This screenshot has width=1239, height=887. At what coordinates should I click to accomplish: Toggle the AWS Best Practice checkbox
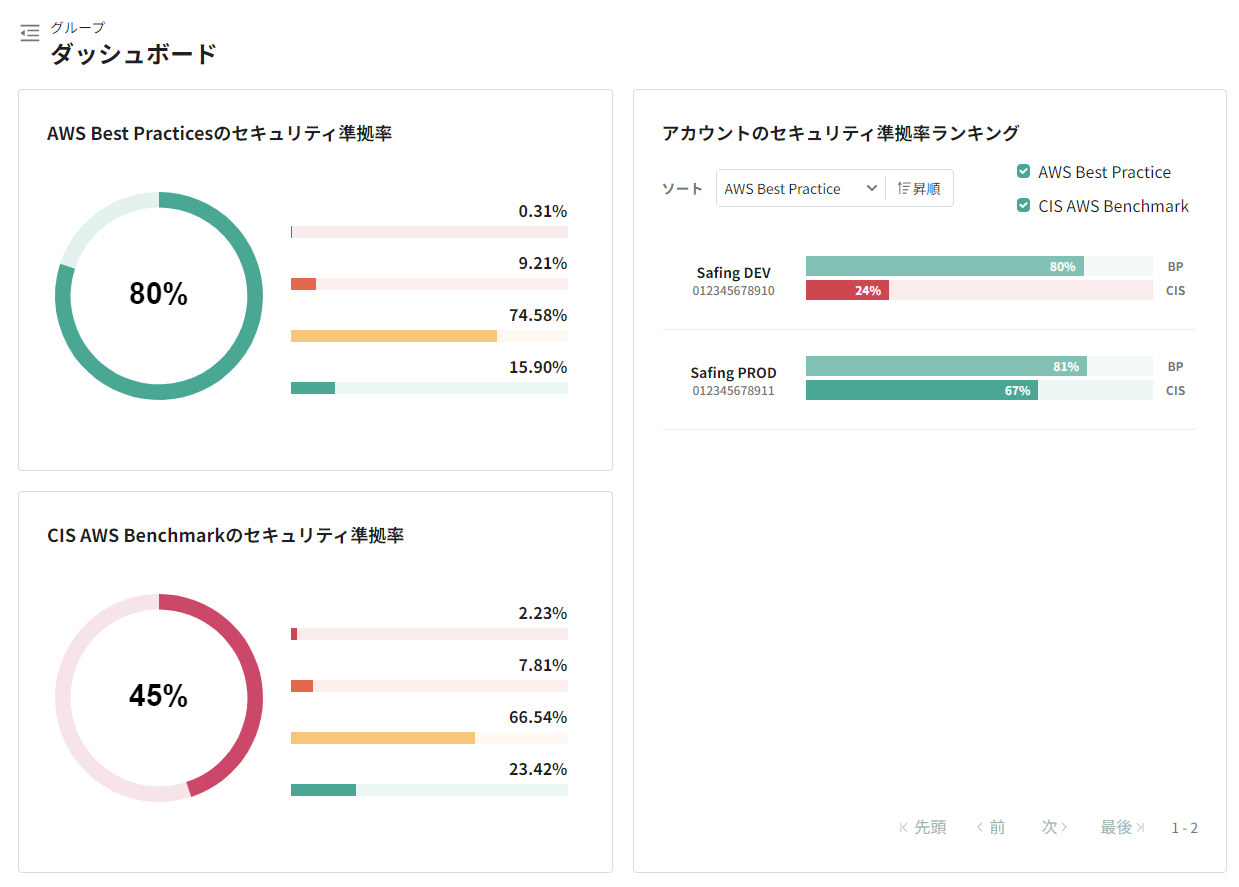point(1023,172)
